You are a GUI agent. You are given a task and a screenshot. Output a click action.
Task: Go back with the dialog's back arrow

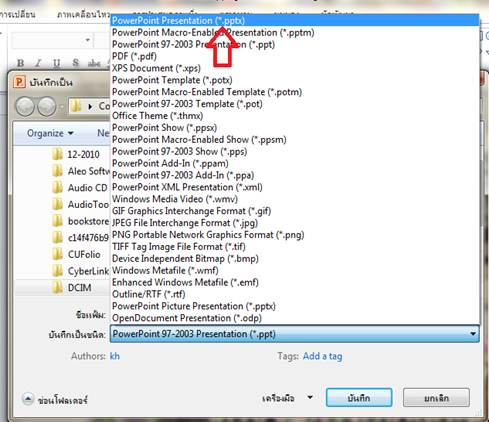point(25,107)
